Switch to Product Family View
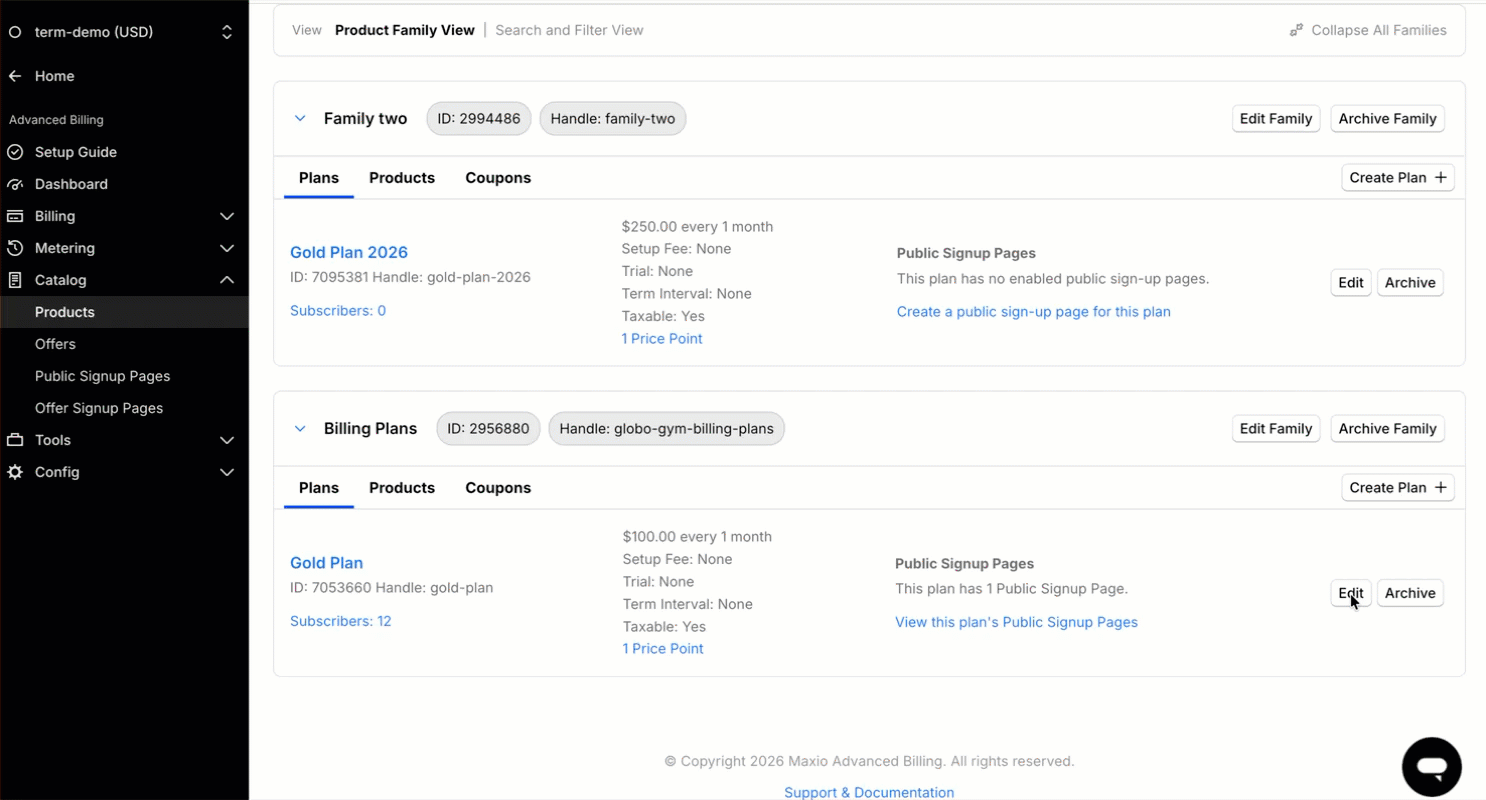1486x800 pixels. [x=405, y=30]
